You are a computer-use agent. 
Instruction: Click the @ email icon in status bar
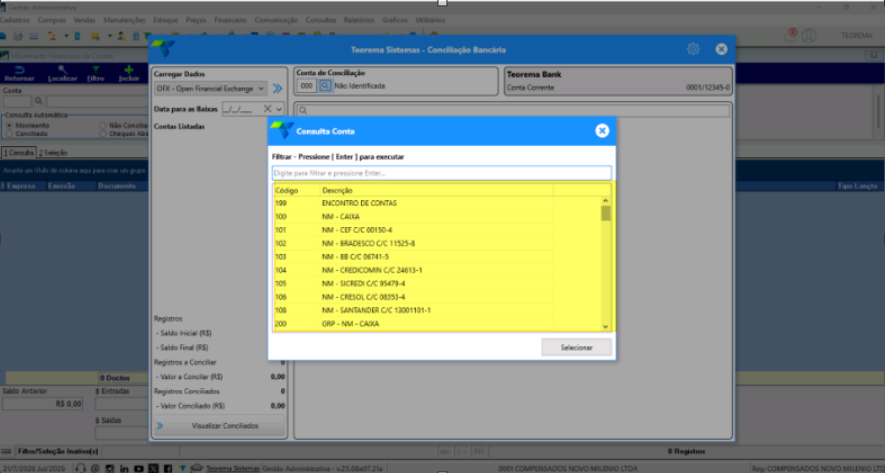(x=95, y=468)
